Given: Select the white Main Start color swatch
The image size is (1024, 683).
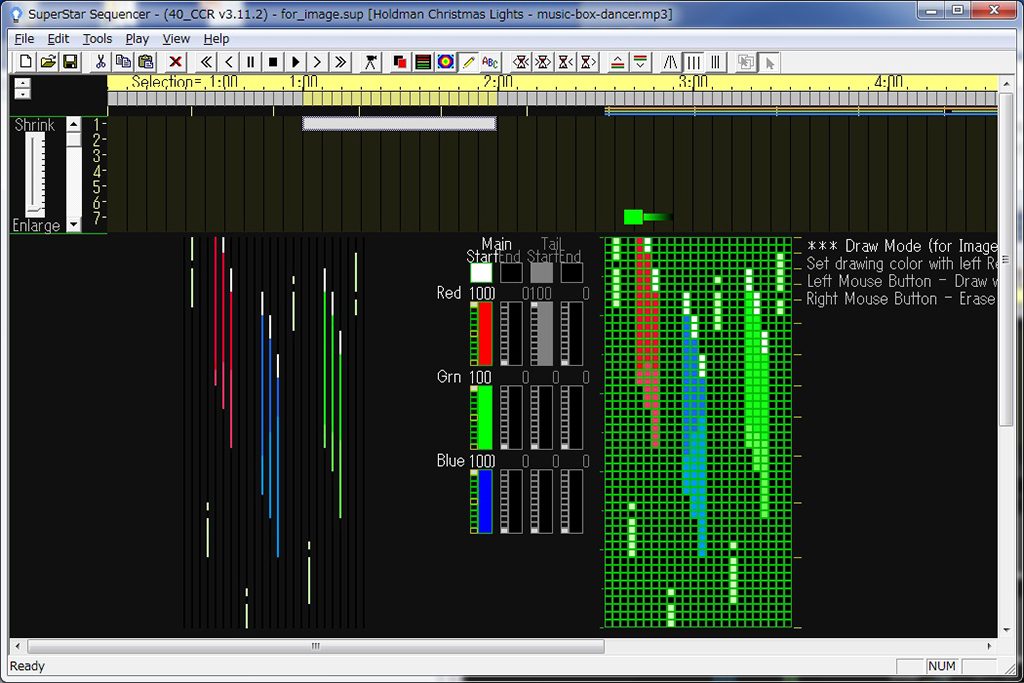Looking at the screenshot, I should (x=481, y=272).
